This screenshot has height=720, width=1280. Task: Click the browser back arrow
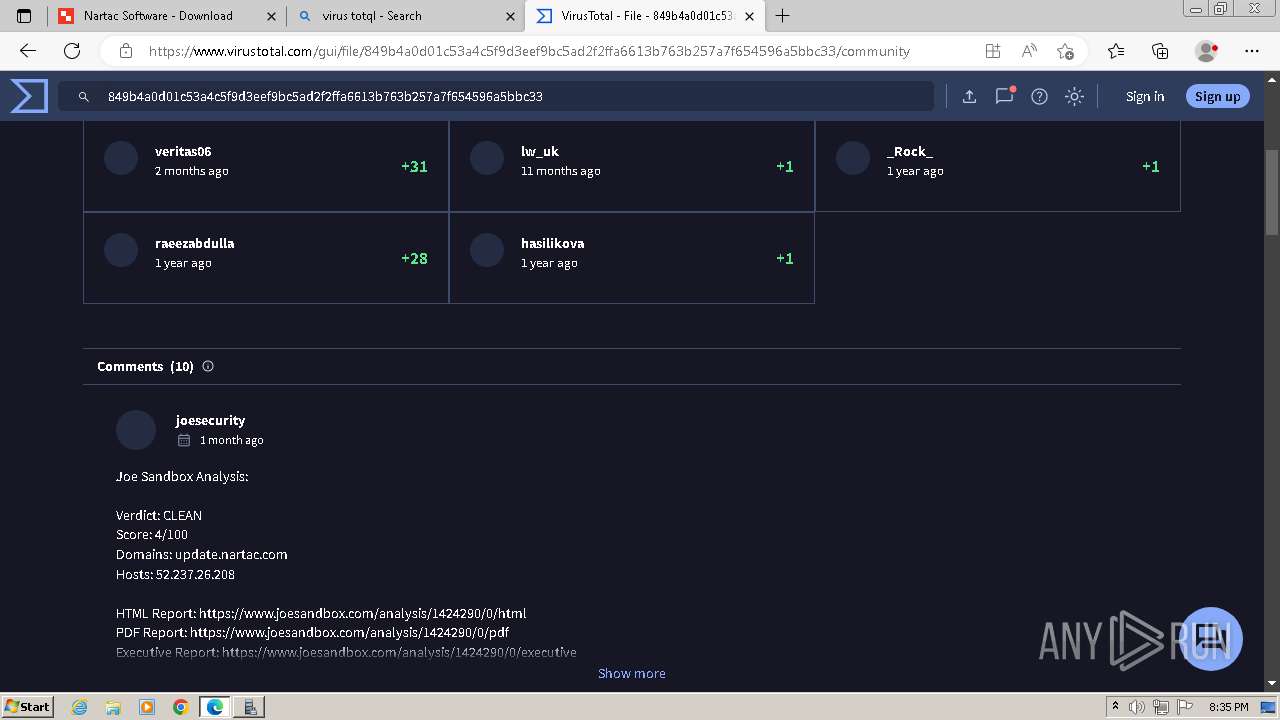[28, 51]
